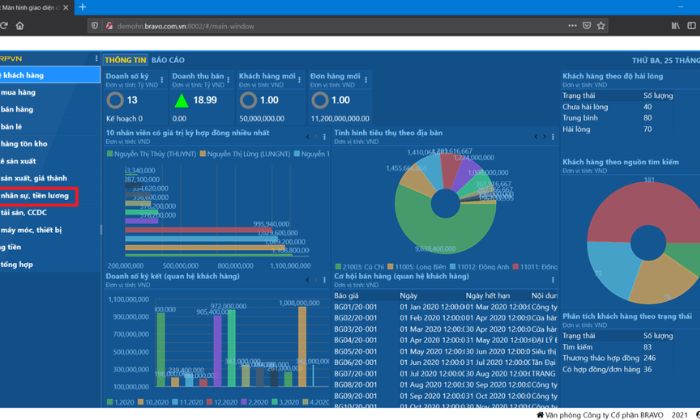Open options for Doanh số ký kết chart

click(325, 280)
